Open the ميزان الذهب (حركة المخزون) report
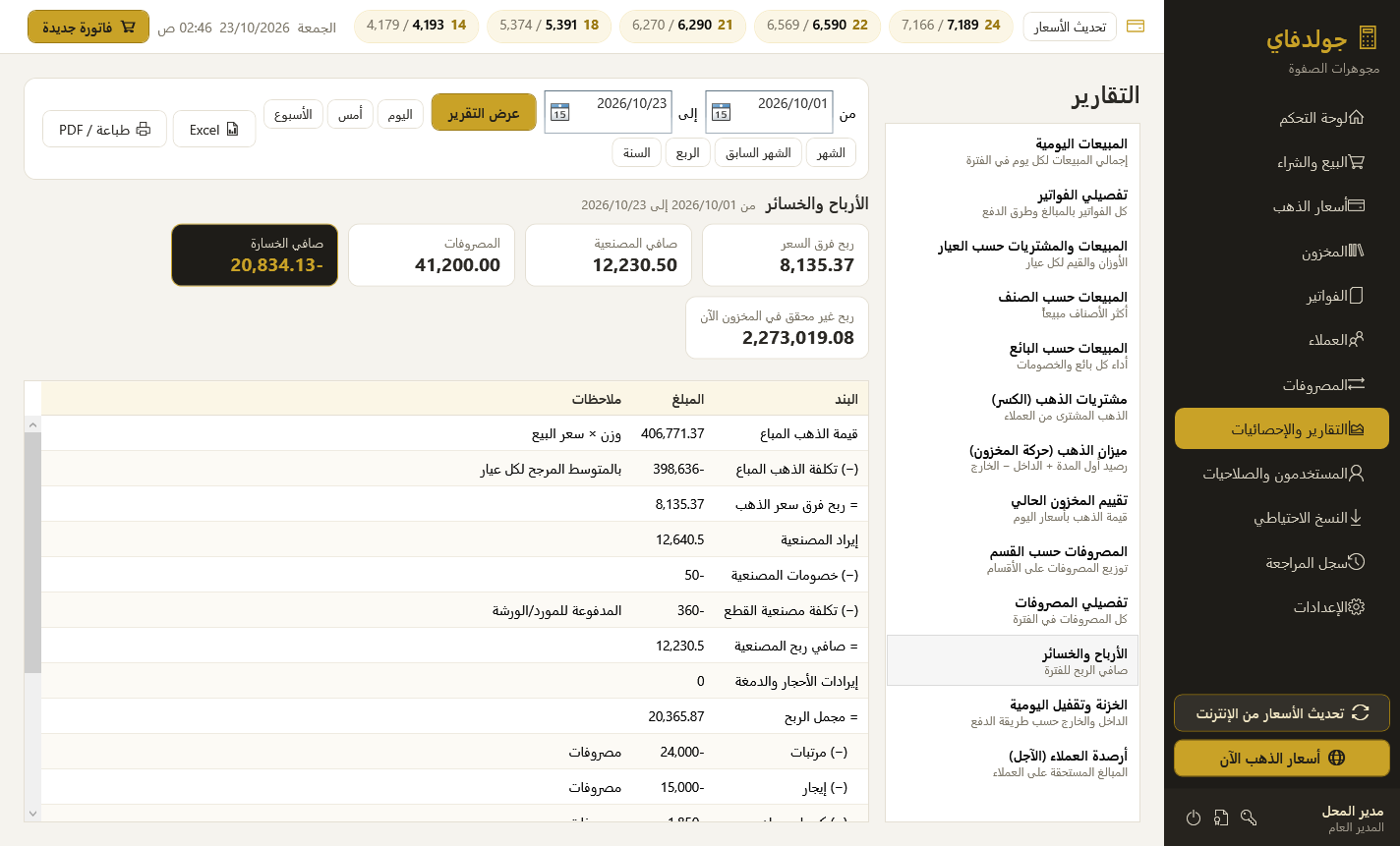Viewport: 1400px width, 846px height. (x=1013, y=457)
